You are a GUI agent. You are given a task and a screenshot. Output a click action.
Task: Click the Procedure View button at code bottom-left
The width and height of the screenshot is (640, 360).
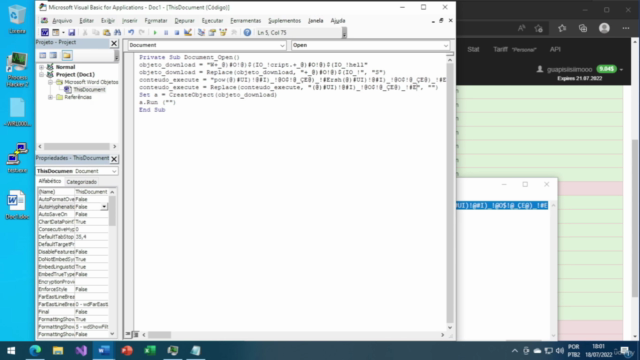pyautogui.click(x=128, y=334)
